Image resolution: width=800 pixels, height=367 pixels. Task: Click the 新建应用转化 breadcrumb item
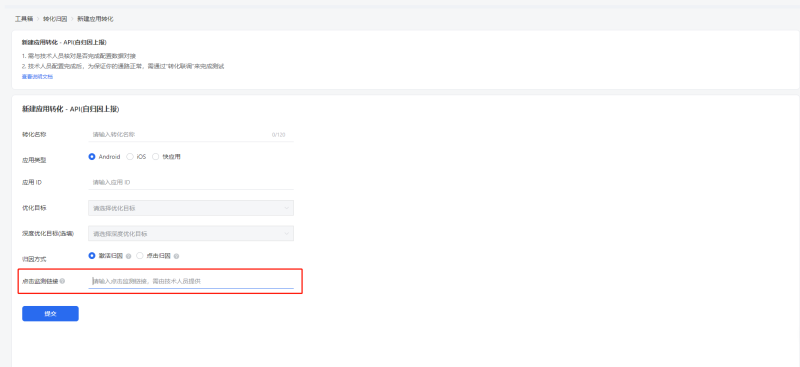[x=95, y=19]
